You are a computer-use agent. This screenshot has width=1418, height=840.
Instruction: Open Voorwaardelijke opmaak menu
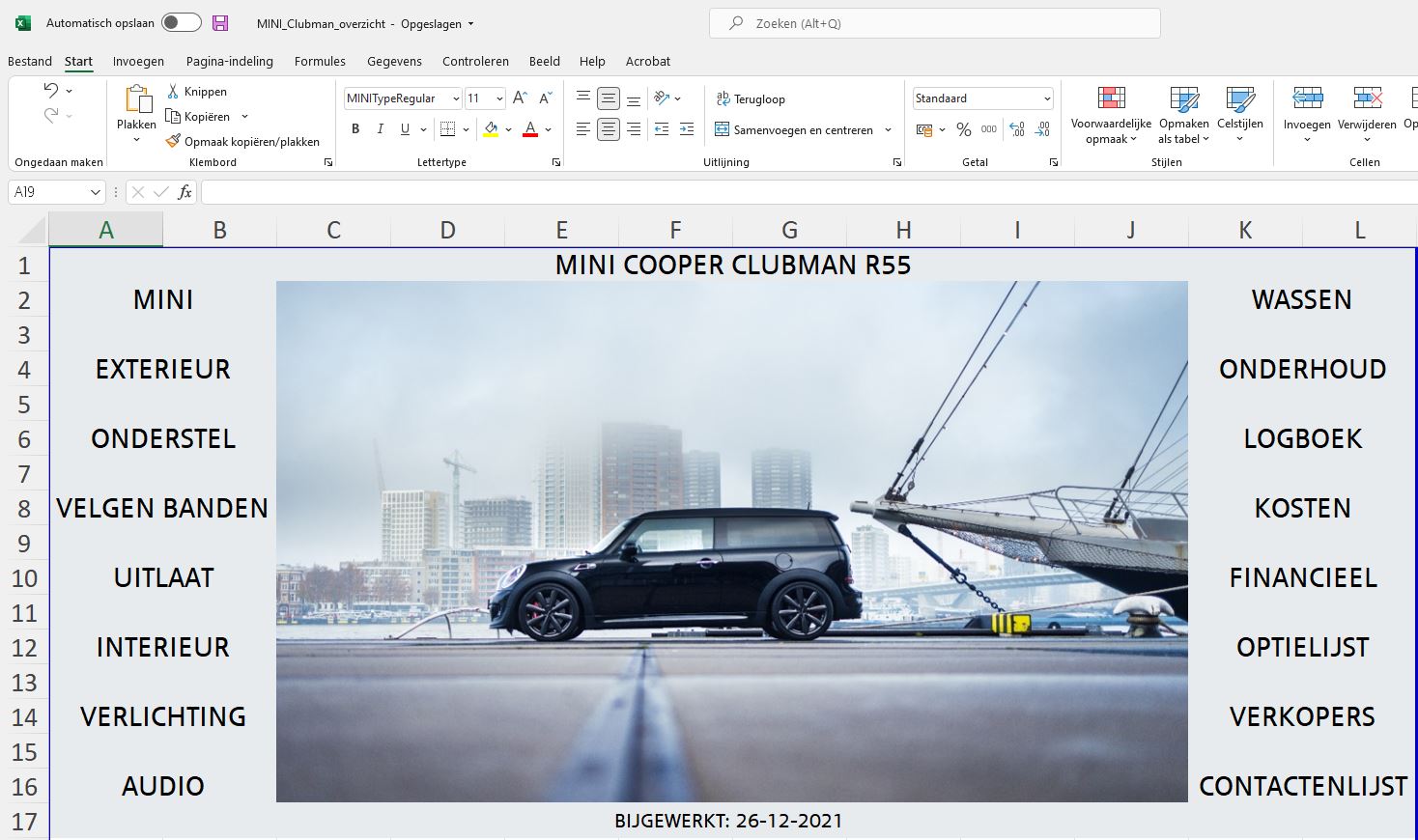click(1111, 115)
